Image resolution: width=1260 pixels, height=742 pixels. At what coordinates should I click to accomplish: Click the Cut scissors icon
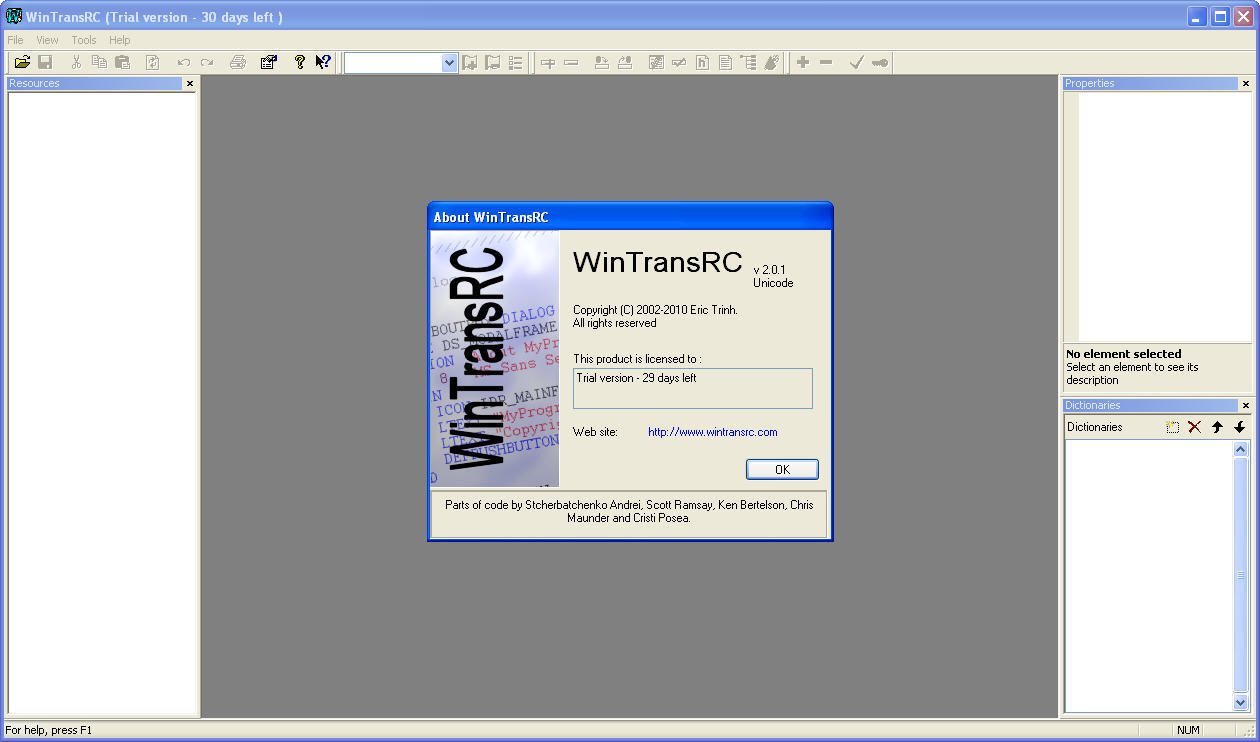click(76, 62)
